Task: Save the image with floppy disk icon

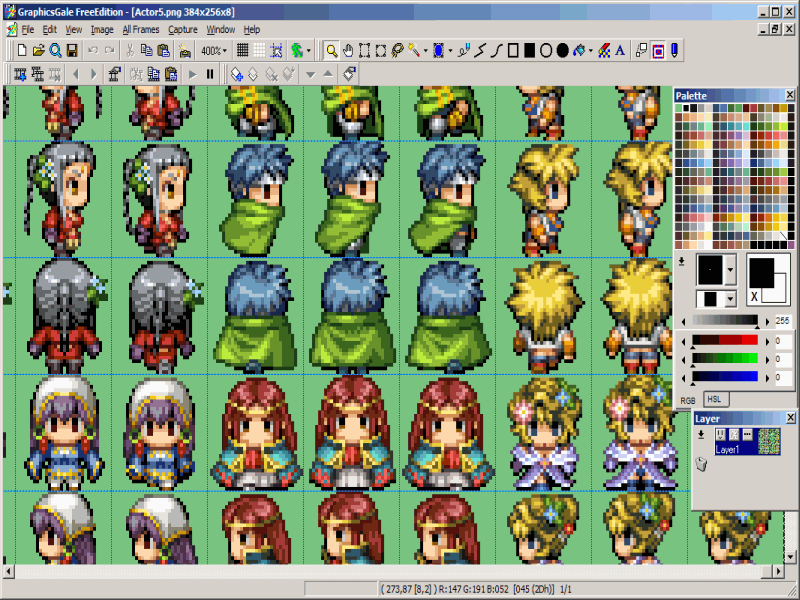Action: [72, 51]
